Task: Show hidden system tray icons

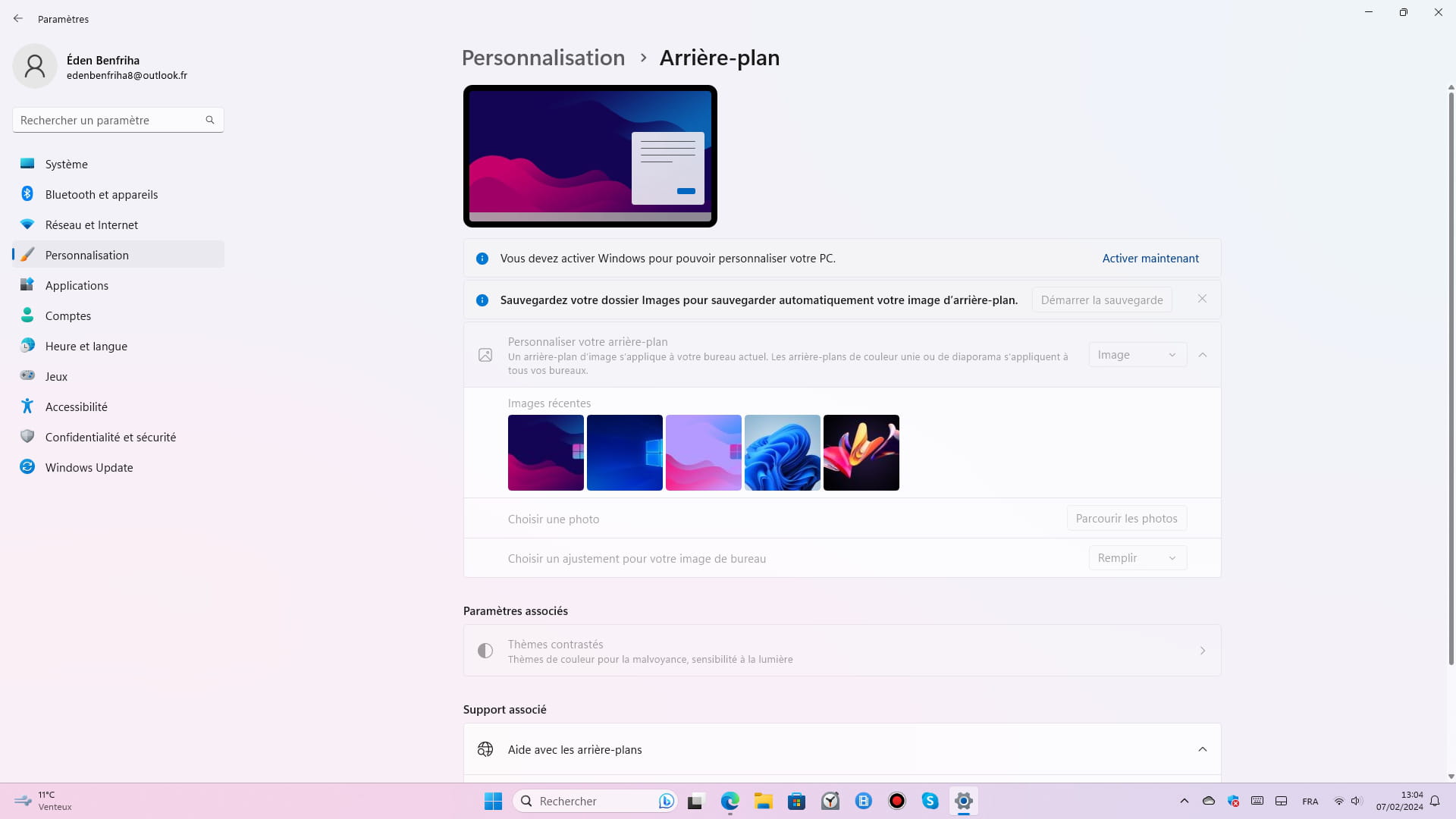Action: point(1185,801)
